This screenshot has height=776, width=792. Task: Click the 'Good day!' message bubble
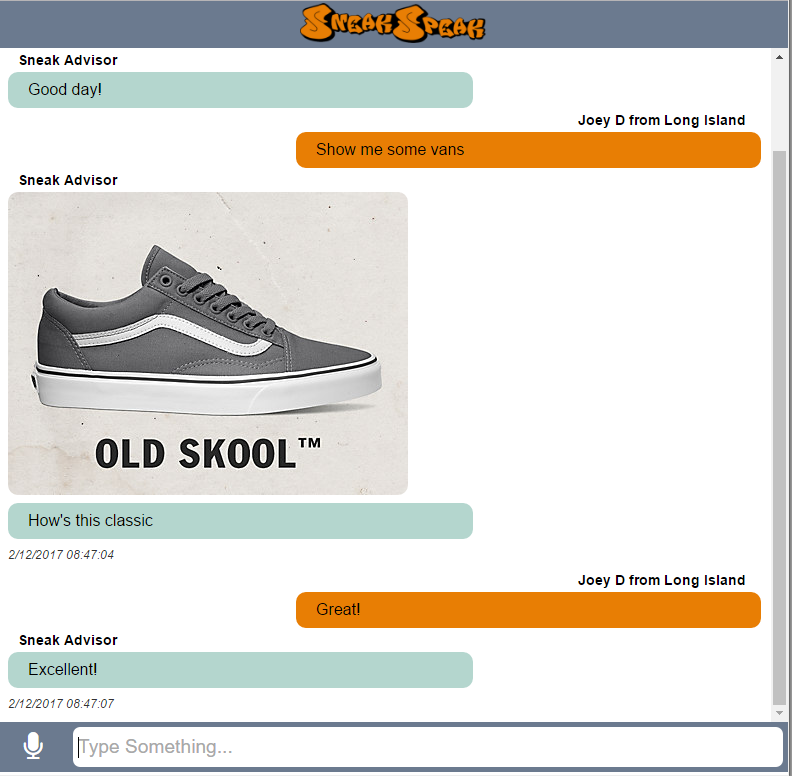[240, 90]
